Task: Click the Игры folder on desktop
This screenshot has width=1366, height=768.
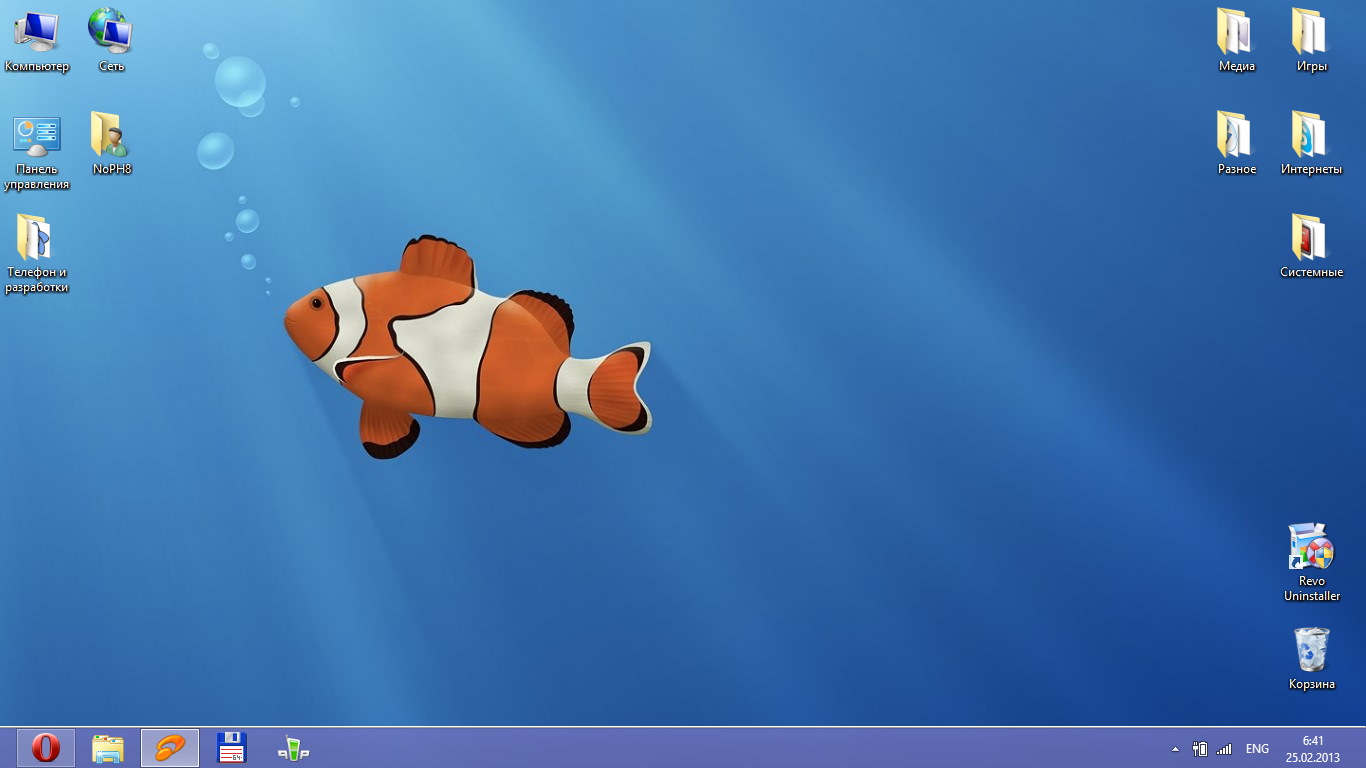Action: click(x=1311, y=40)
